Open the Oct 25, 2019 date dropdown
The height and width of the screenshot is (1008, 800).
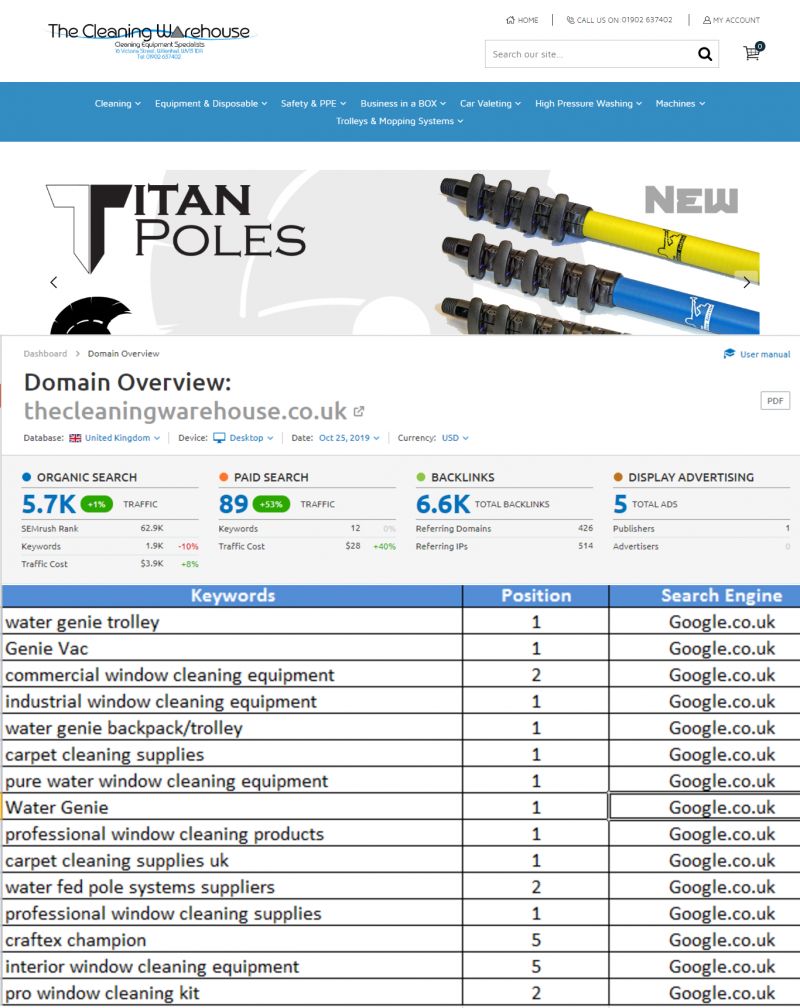349,438
